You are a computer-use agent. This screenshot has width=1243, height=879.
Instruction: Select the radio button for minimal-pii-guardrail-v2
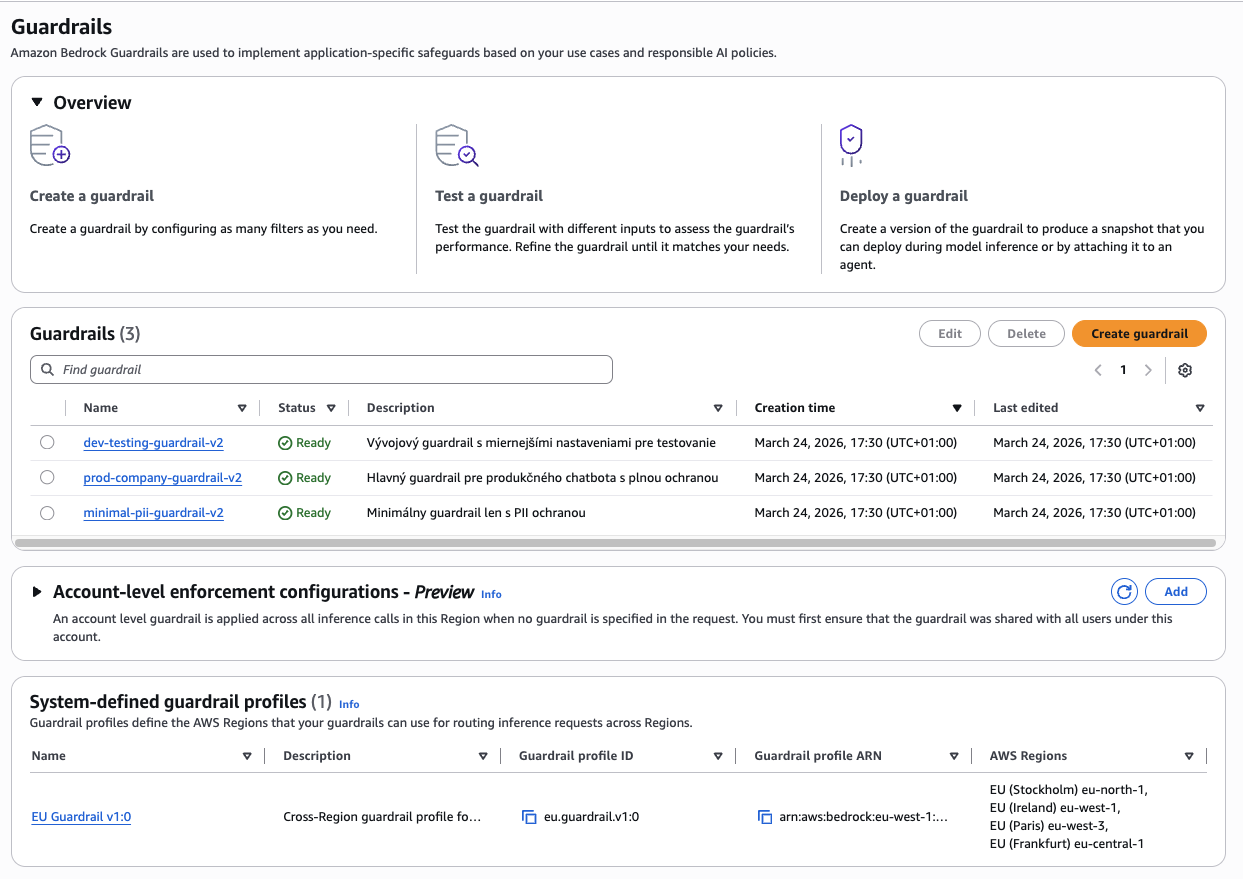tap(47, 512)
